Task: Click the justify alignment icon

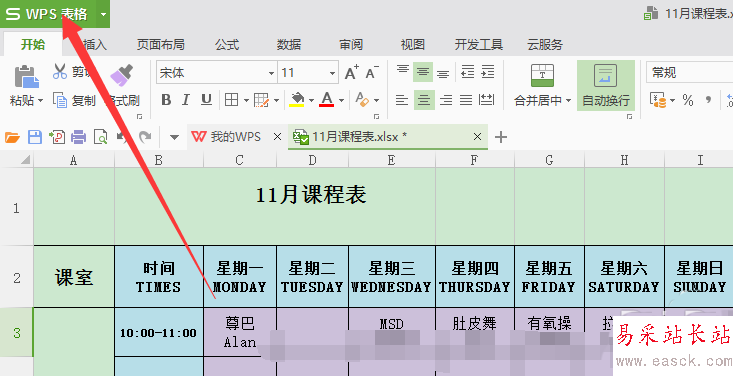Action: 466,100
